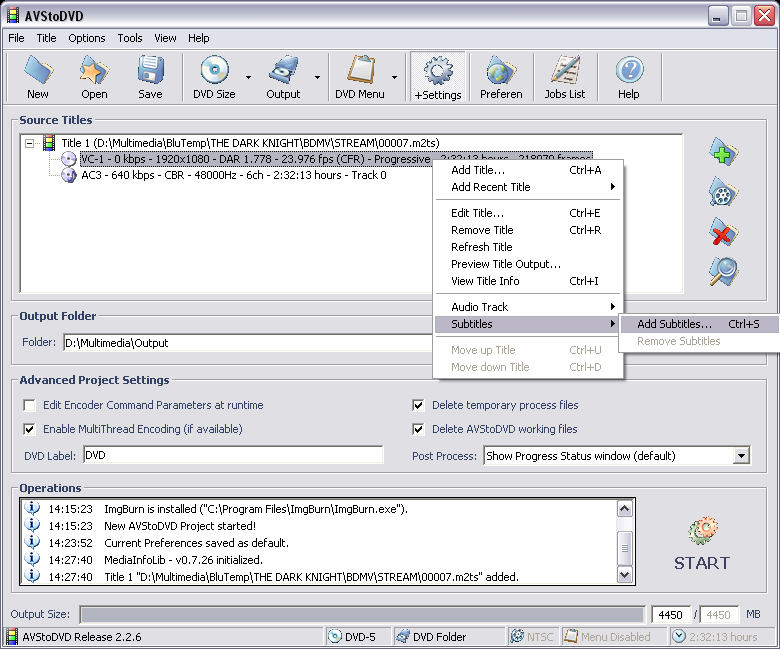Open the Options menu
This screenshot has width=780, height=649.
87,38
